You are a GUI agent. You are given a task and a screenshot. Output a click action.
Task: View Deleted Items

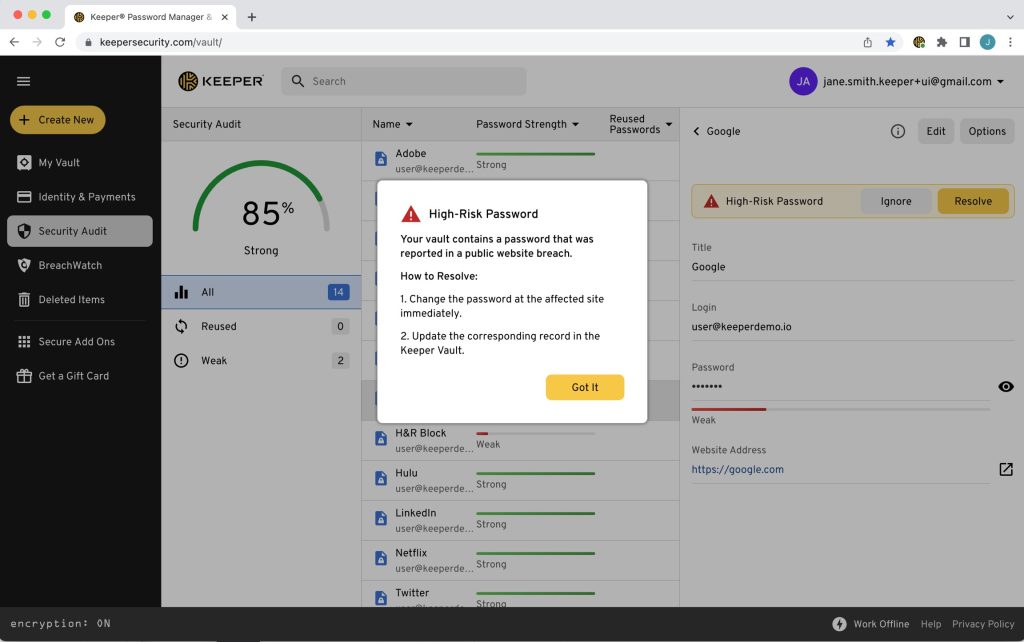80,300
